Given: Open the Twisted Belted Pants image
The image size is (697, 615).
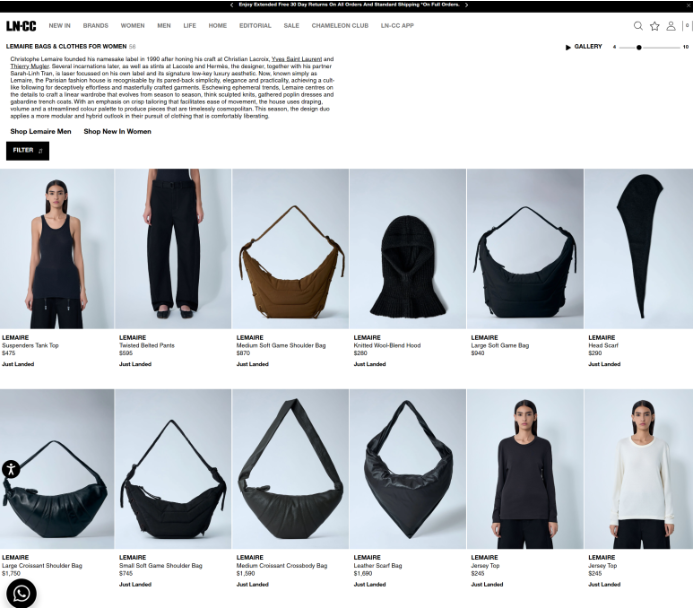Looking at the screenshot, I should 173,249.
